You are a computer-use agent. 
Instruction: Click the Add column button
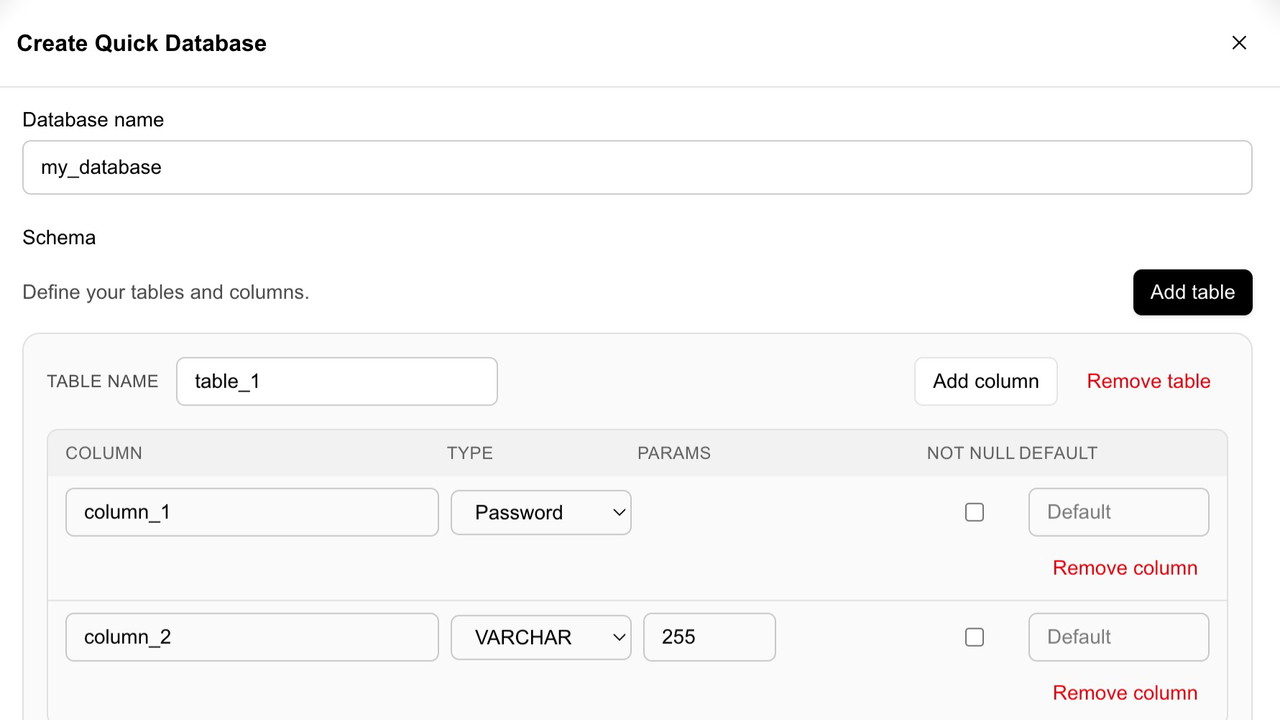985,381
